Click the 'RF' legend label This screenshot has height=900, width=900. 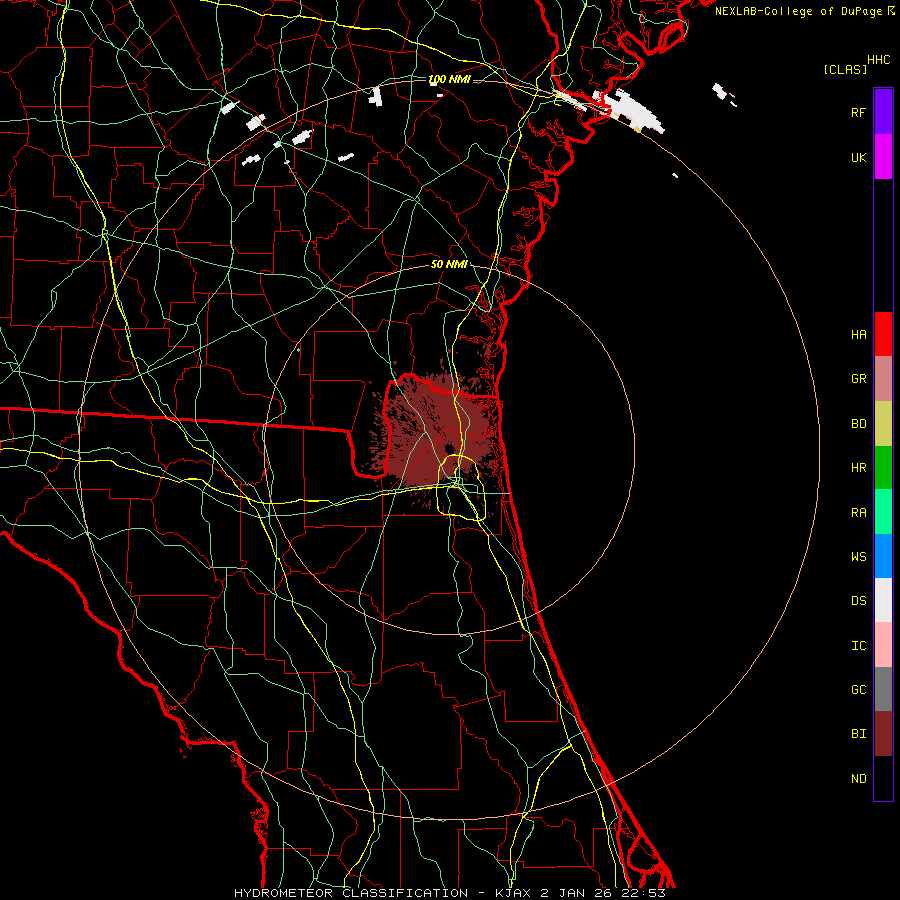click(x=858, y=113)
